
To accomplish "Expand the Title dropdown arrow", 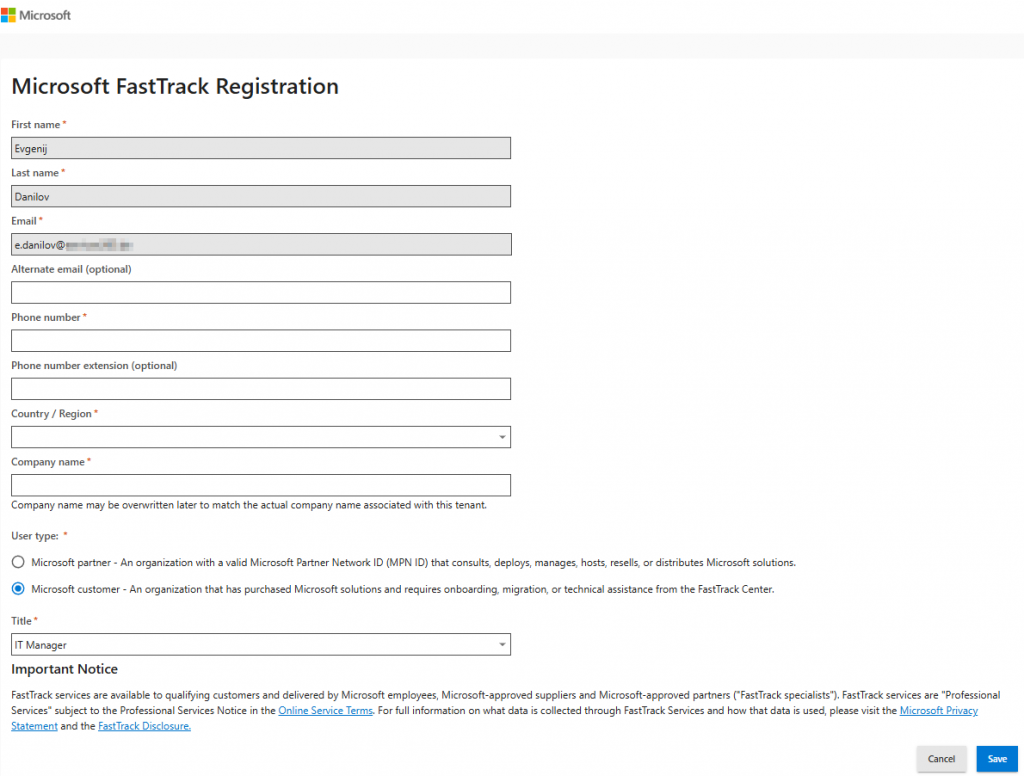I will click(x=502, y=645).
